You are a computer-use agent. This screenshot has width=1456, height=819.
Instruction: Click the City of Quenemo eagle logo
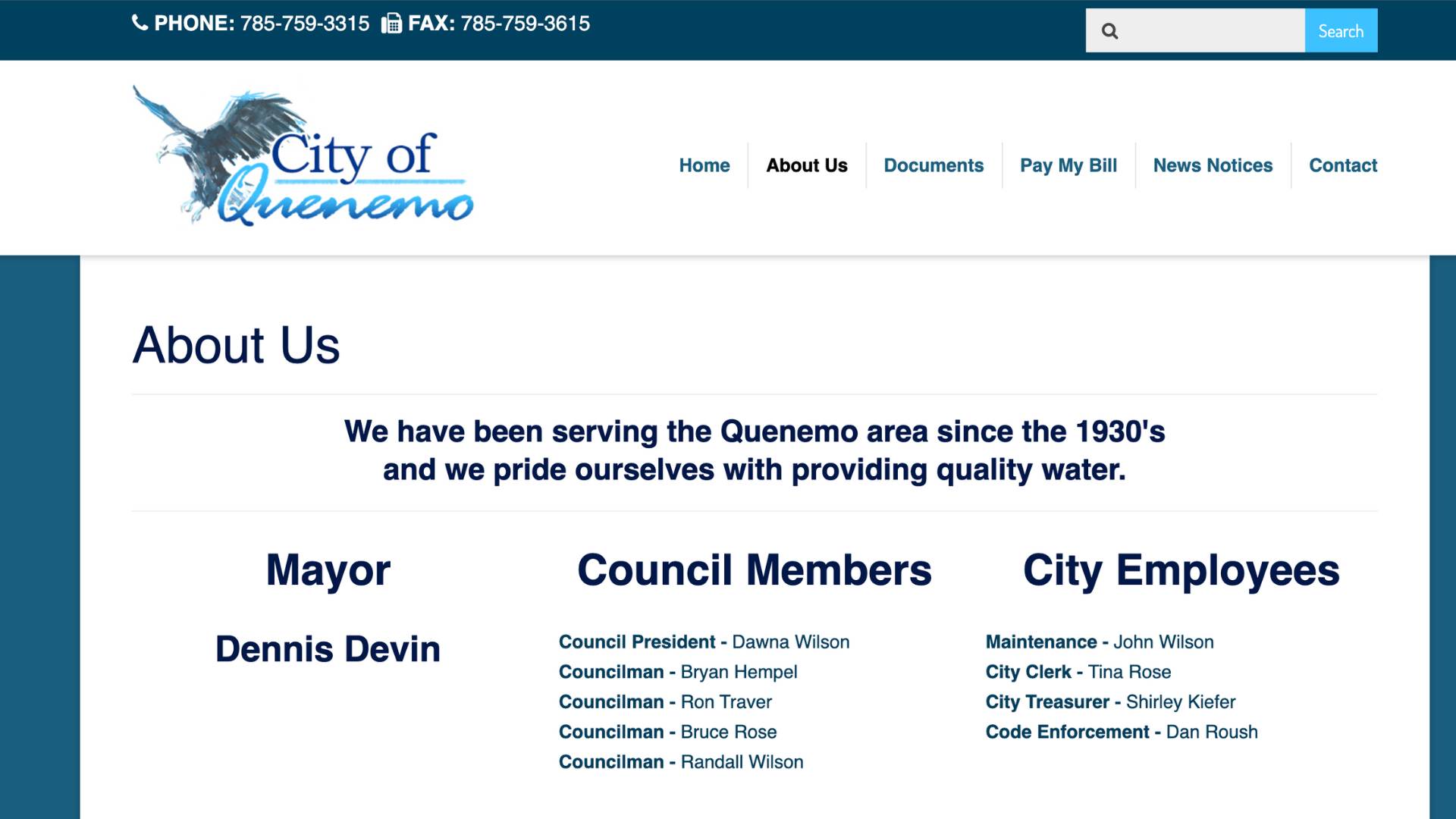point(303,157)
